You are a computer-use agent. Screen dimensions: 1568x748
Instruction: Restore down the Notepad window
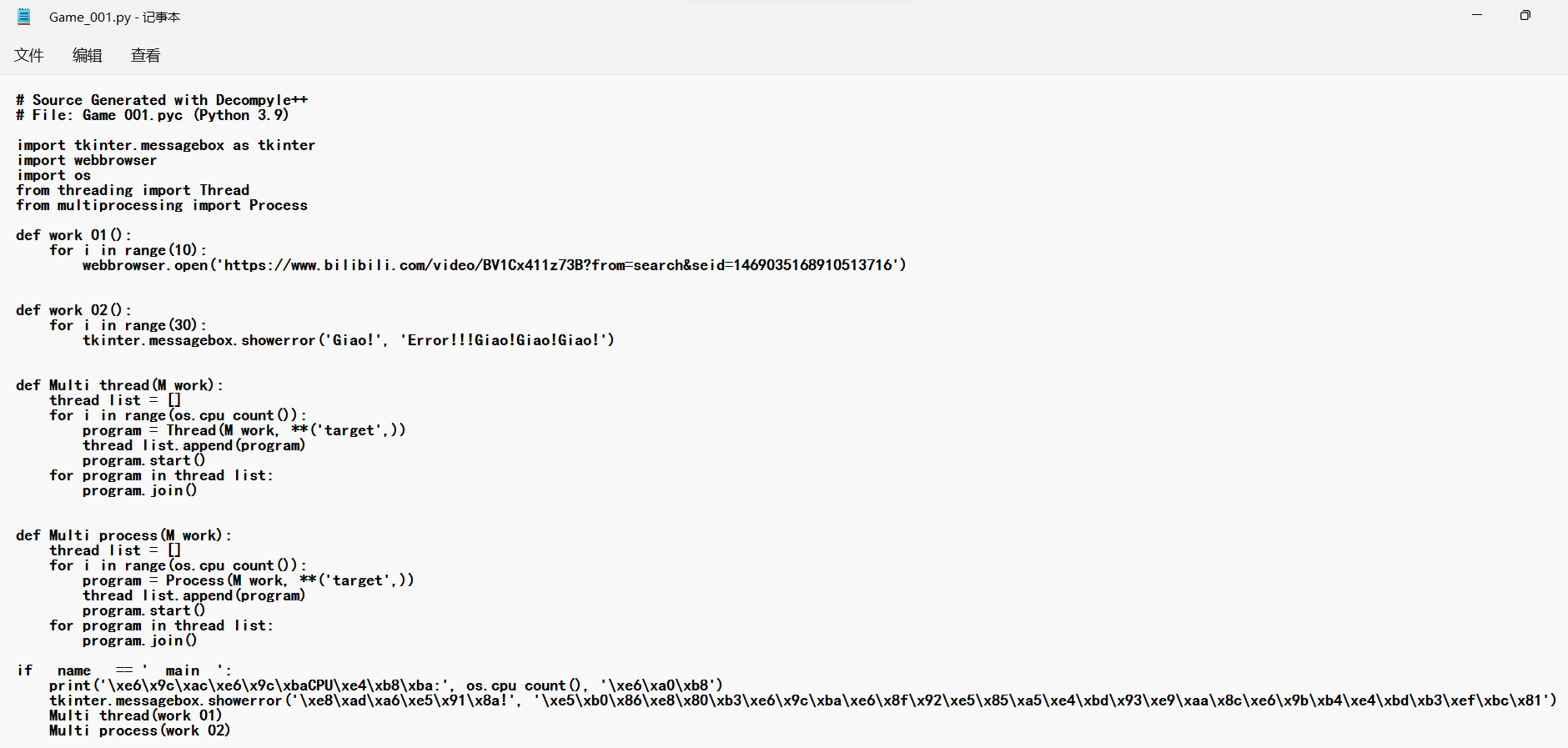[x=1525, y=15]
